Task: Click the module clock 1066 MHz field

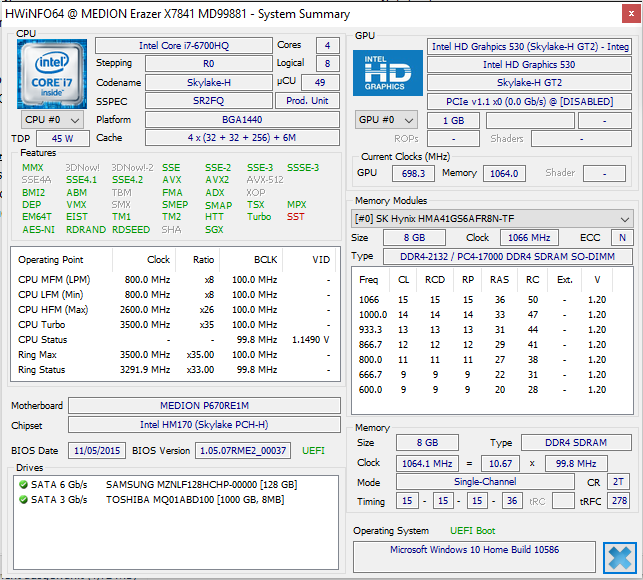Action: 529,237
